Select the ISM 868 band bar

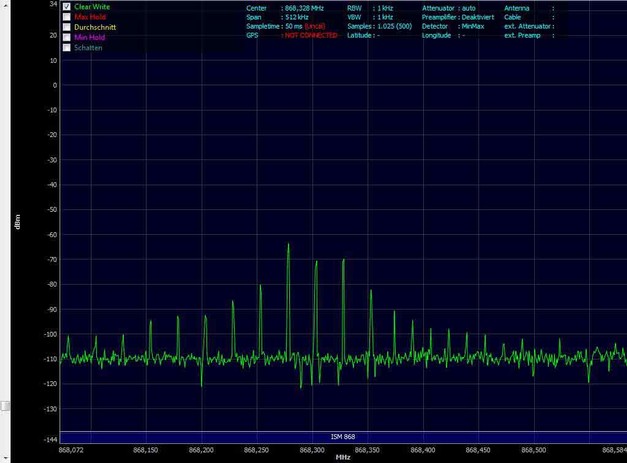(342, 437)
